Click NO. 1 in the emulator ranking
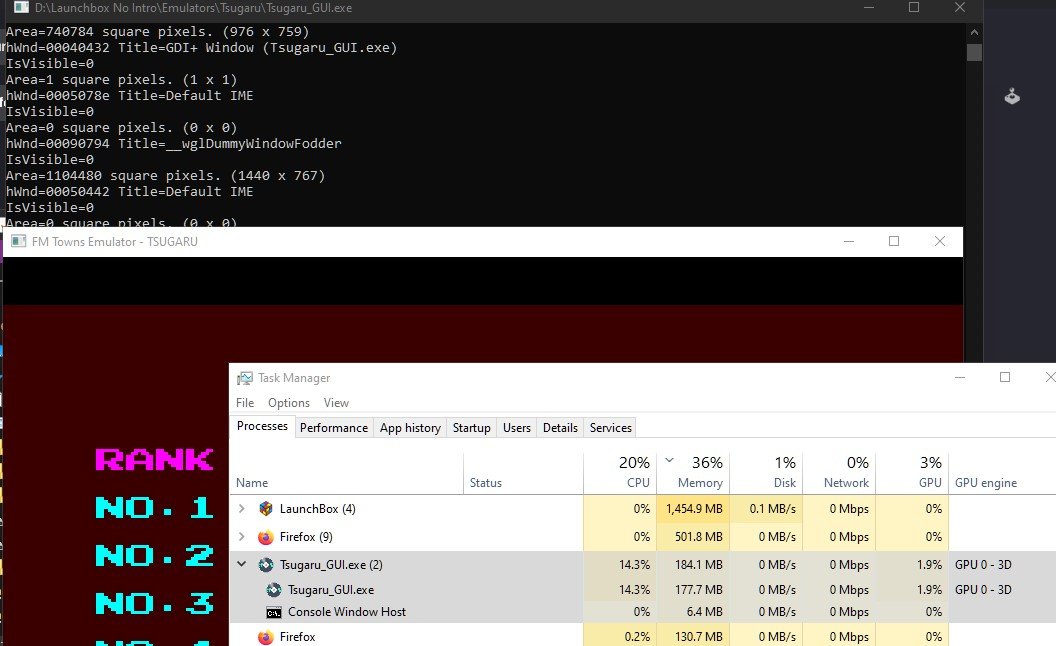 [154, 507]
